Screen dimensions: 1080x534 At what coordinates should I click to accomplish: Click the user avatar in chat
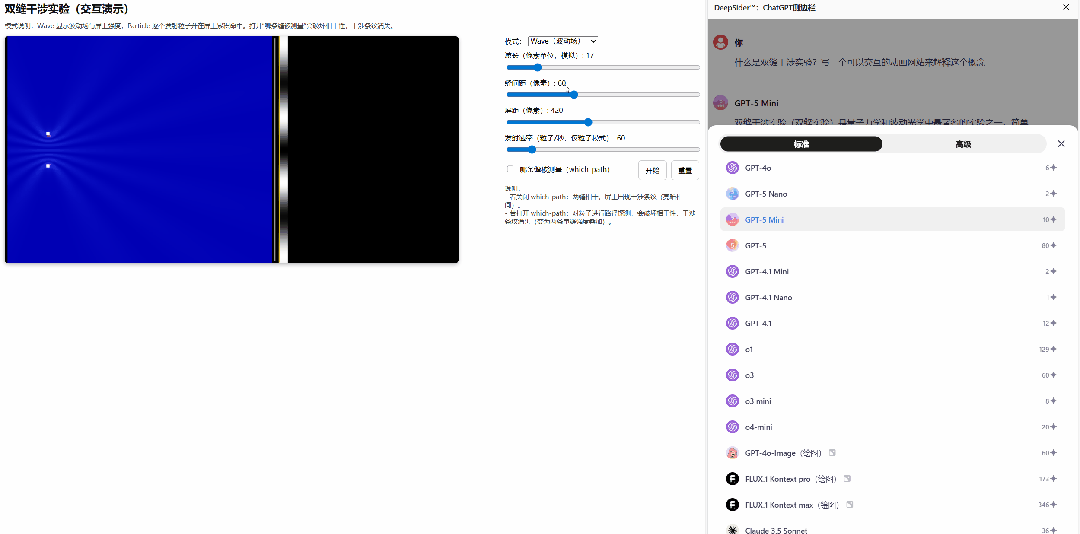pos(720,43)
